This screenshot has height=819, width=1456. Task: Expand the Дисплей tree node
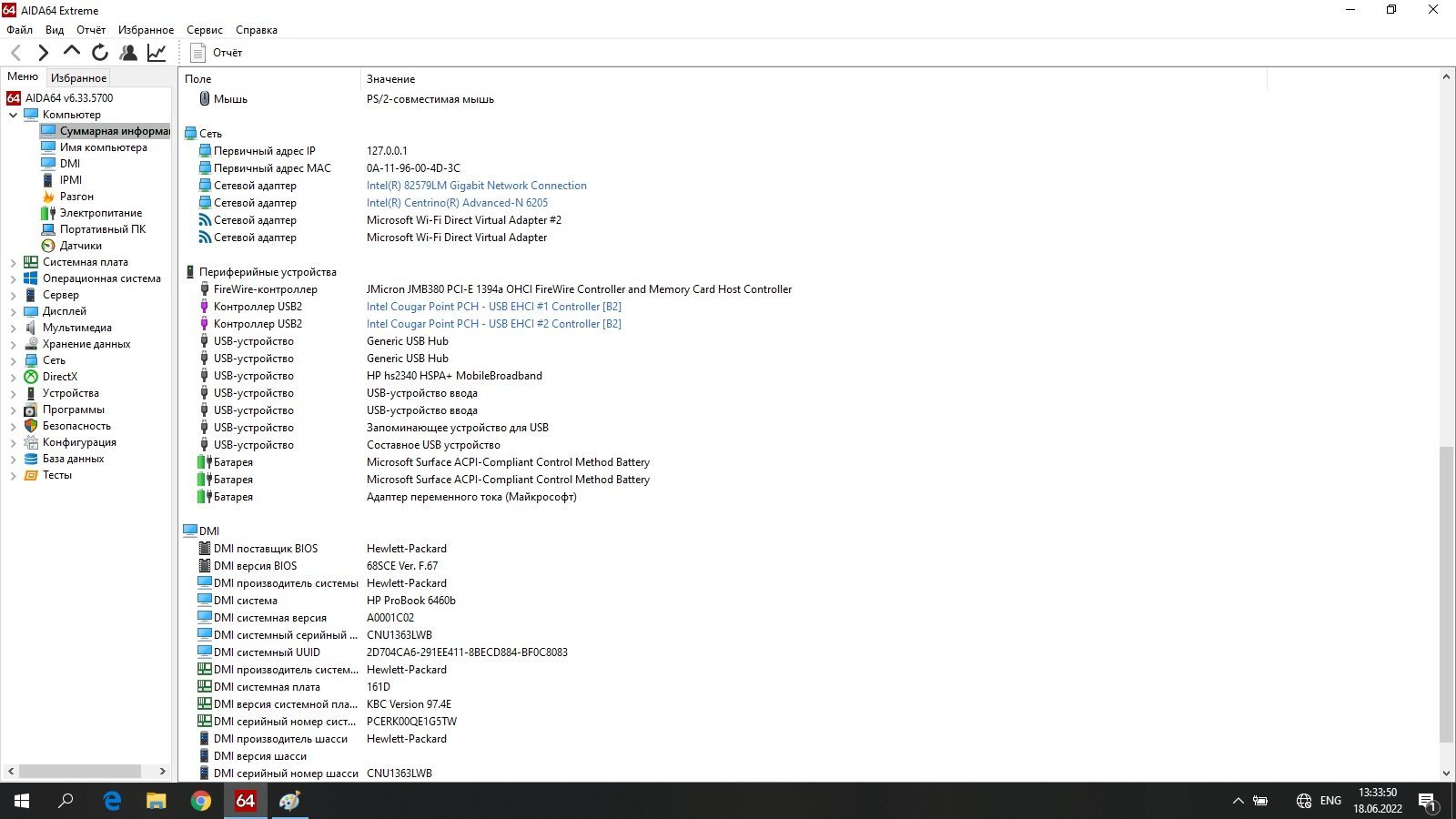[13, 311]
